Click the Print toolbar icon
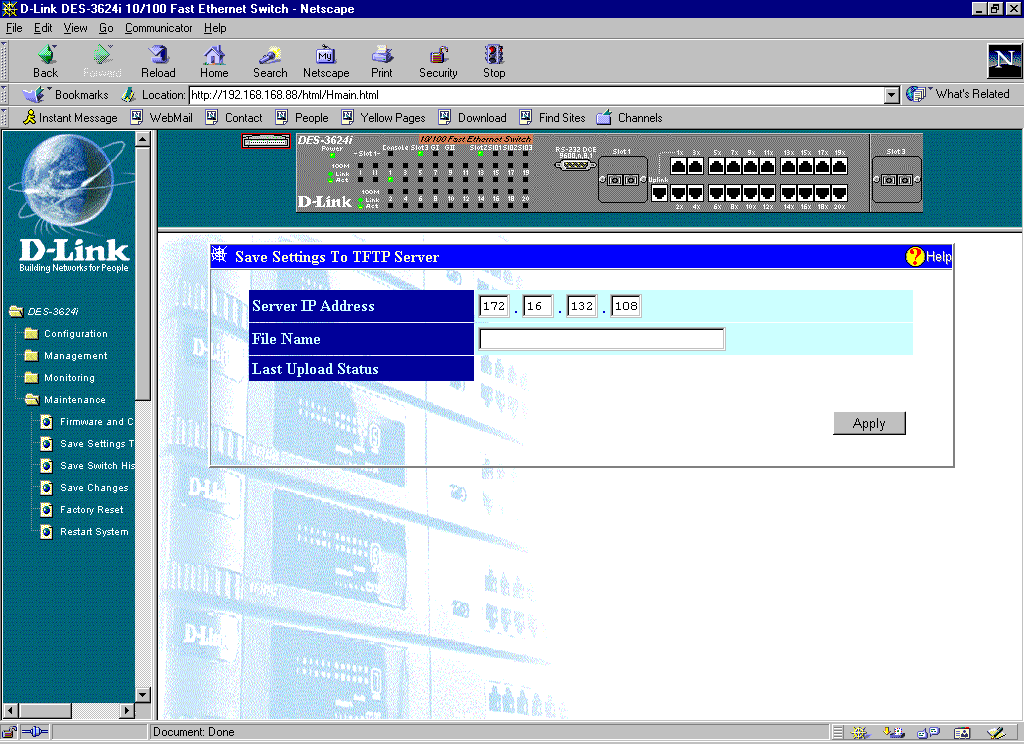1024x744 pixels. point(382,56)
